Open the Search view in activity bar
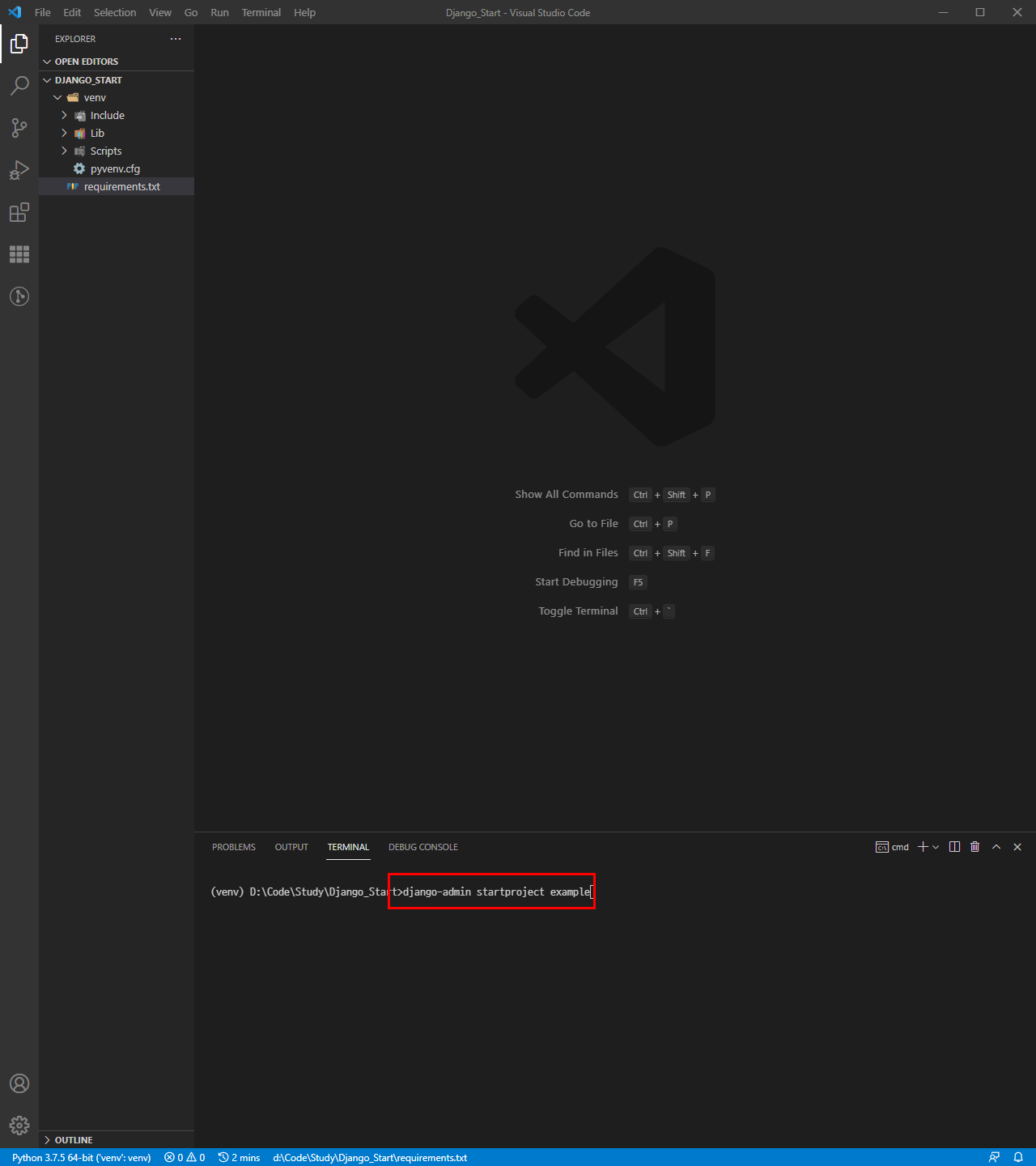This screenshot has width=1036, height=1166. [19, 86]
